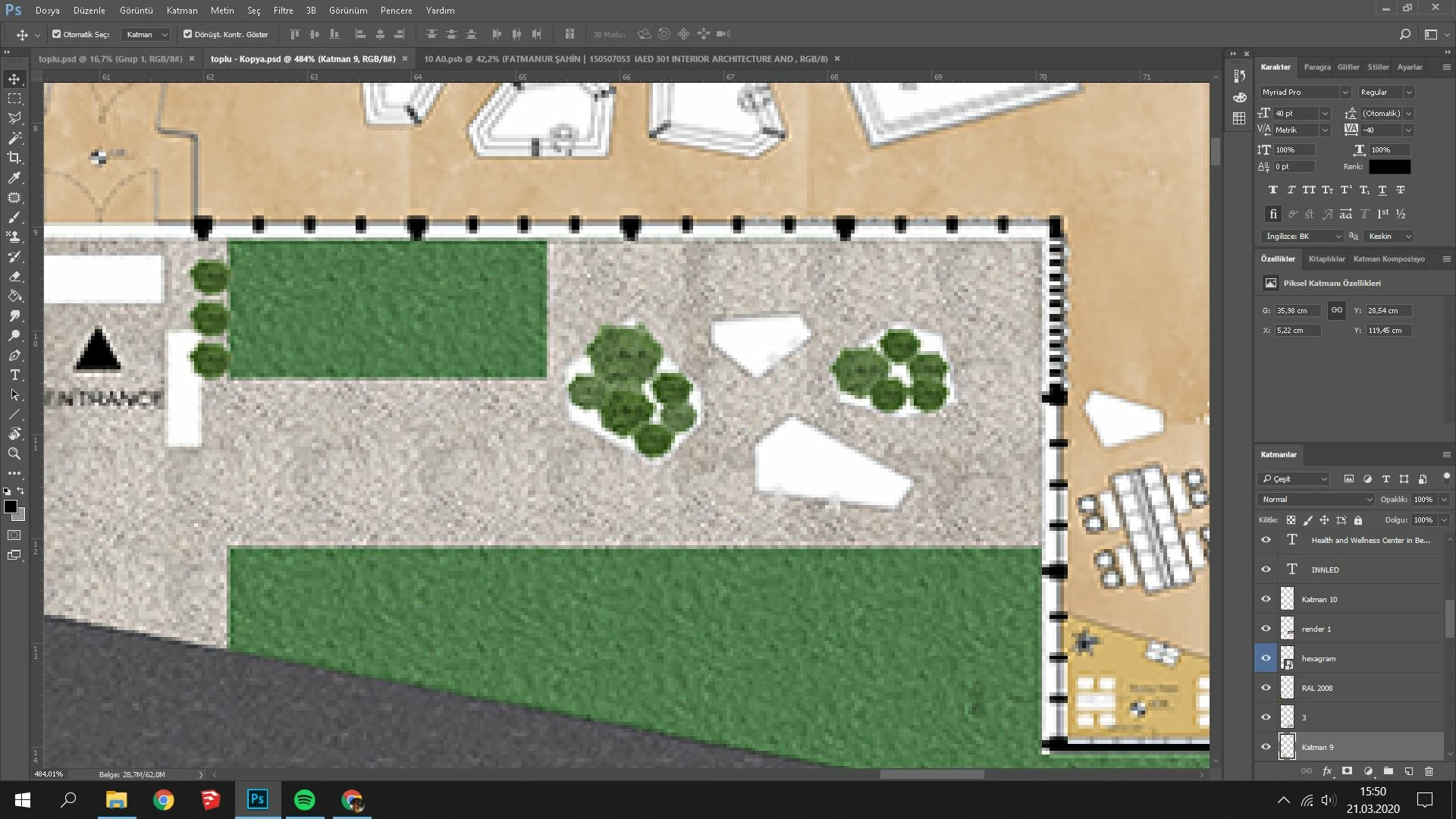
Task: Open Spotify from the taskbar
Action: (x=304, y=799)
